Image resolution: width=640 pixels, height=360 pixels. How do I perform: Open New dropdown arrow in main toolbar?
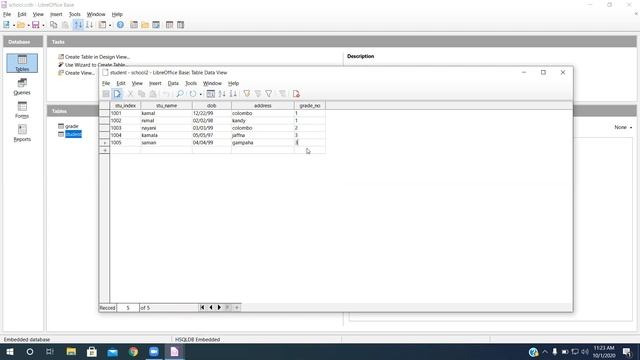pos(13,25)
